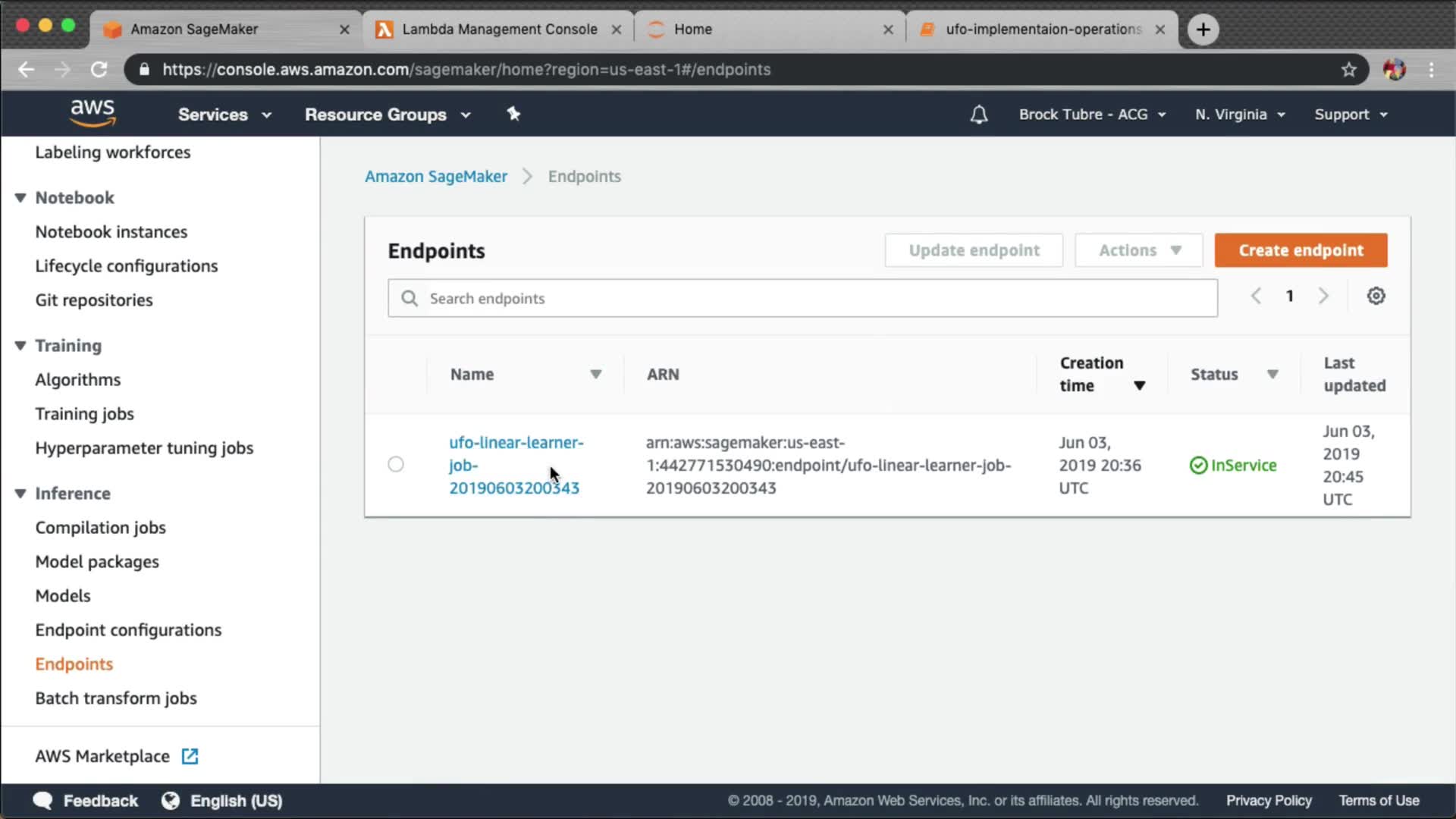Open Training jobs in sidebar

click(84, 414)
